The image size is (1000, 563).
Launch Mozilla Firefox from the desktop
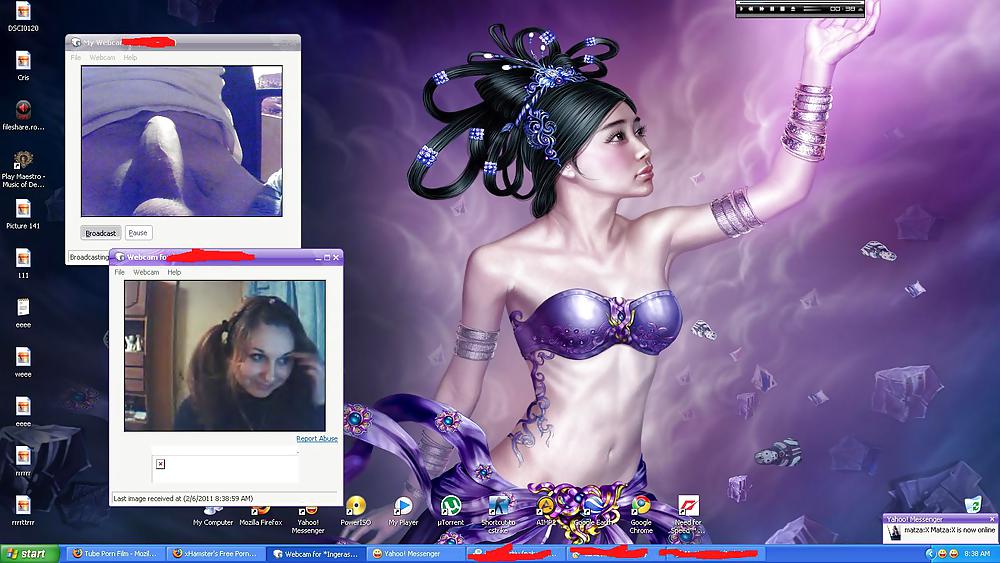point(261,516)
